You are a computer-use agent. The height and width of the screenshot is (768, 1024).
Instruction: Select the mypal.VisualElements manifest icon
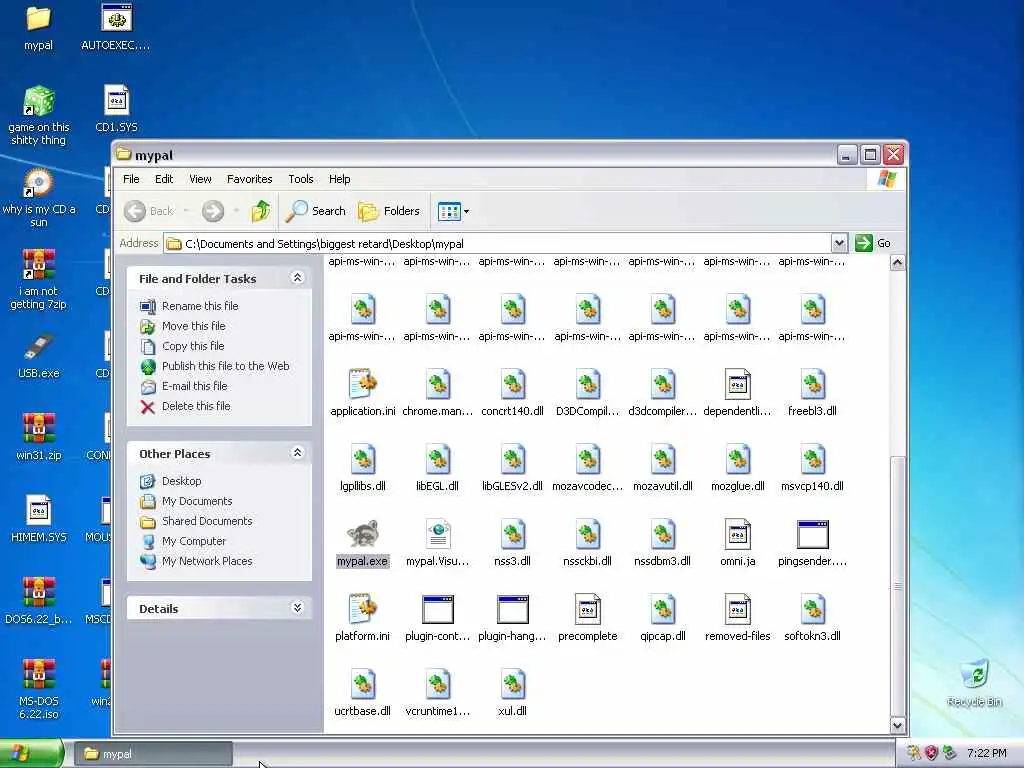[x=438, y=534]
